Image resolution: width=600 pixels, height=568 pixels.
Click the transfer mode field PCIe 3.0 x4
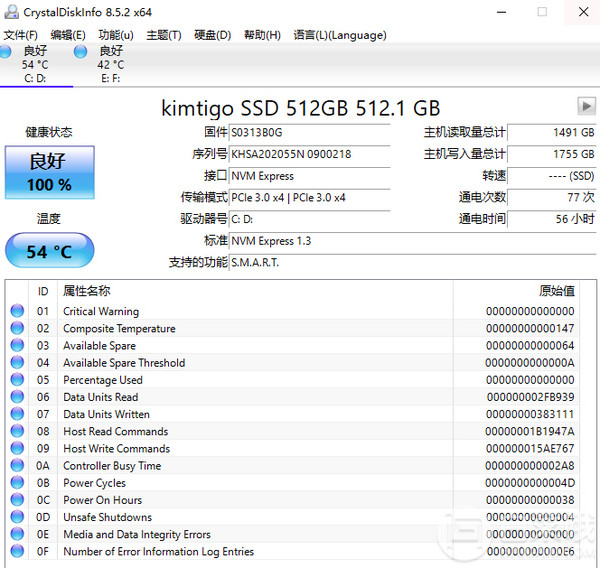tap(309, 198)
